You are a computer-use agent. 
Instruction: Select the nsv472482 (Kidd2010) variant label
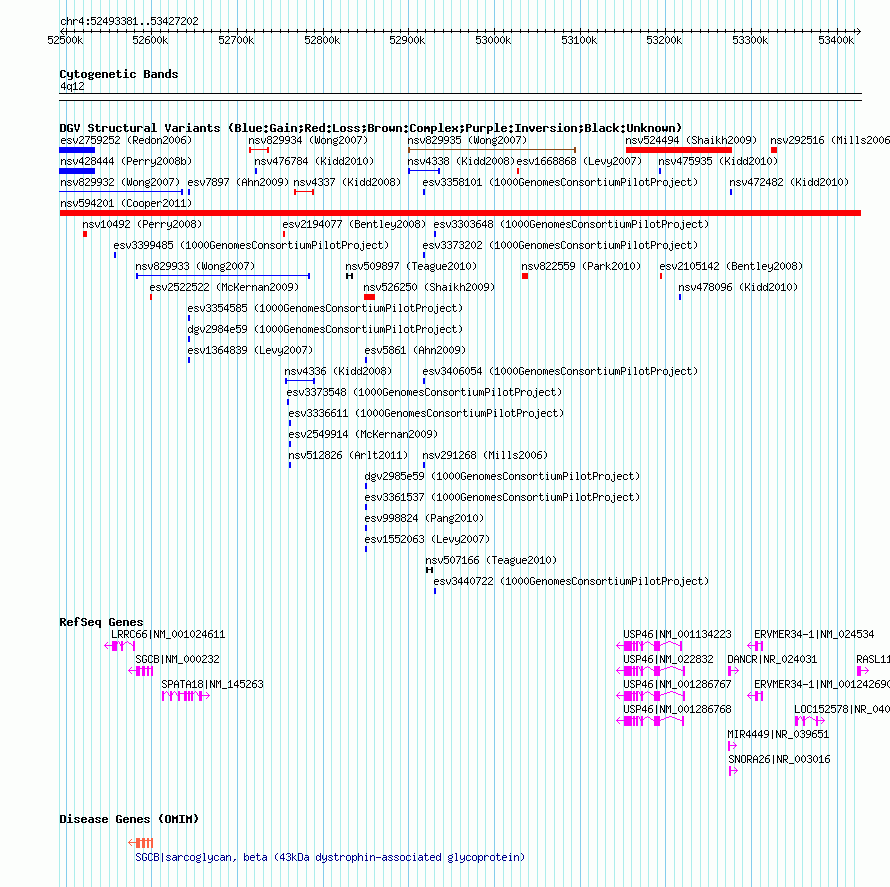[789, 182]
